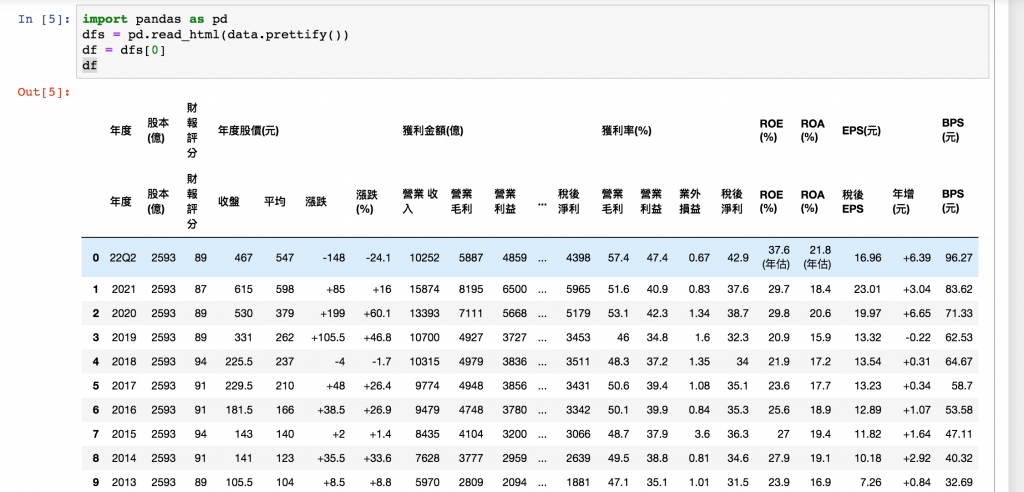Click the '獲利金額(億)' top header

point(433,131)
